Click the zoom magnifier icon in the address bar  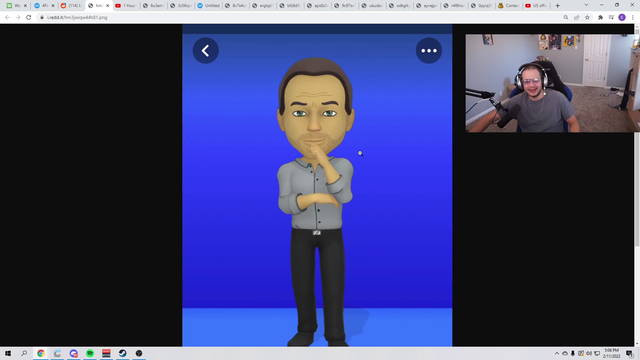click(x=566, y=18)
